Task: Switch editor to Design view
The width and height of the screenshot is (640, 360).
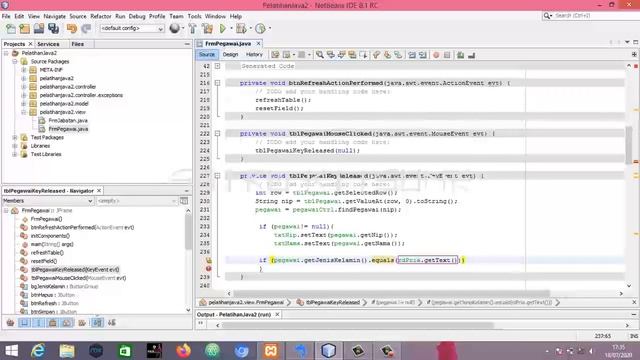Action: coord(230,55)
